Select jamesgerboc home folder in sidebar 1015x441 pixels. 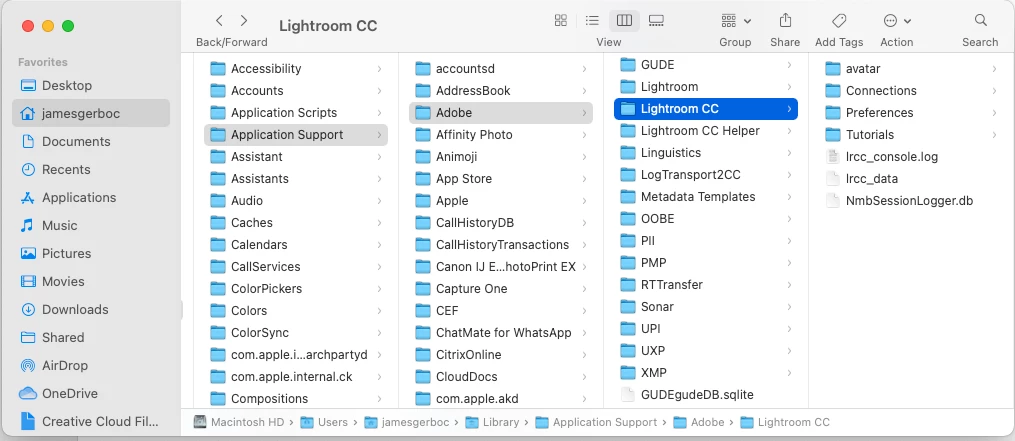[91, 113]
